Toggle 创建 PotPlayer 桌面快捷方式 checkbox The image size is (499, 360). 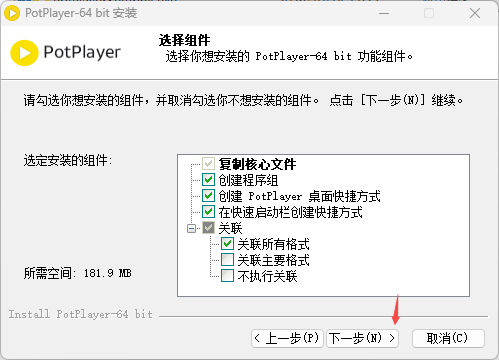click(x=208, y=195)
